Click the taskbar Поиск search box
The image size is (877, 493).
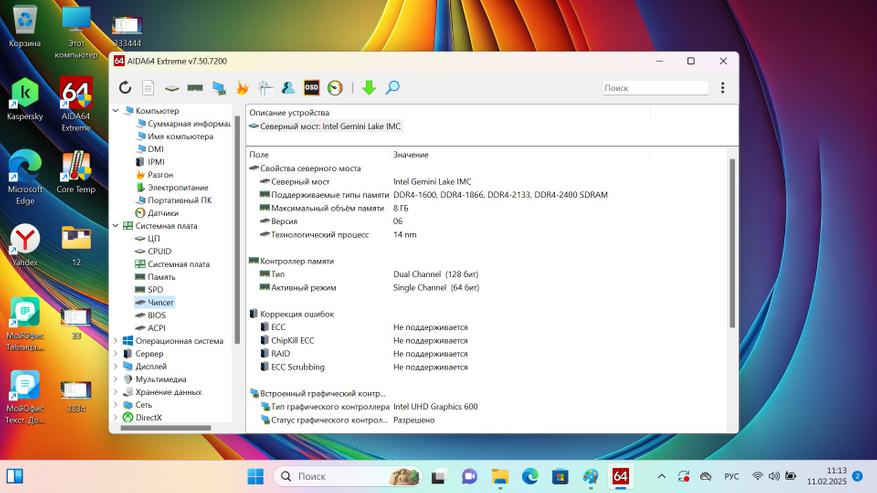point(347,476)
